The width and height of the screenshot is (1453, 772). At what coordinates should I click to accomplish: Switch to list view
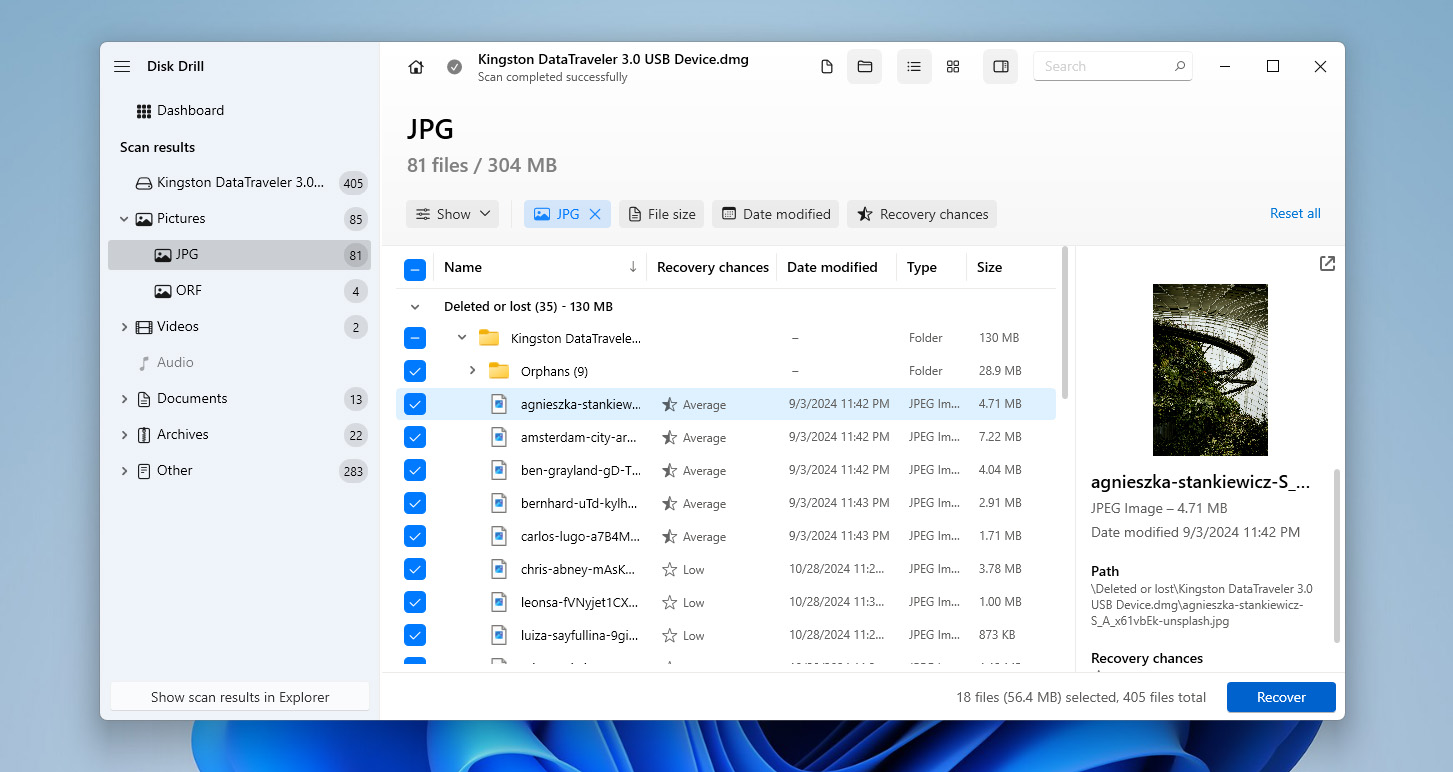913,66
